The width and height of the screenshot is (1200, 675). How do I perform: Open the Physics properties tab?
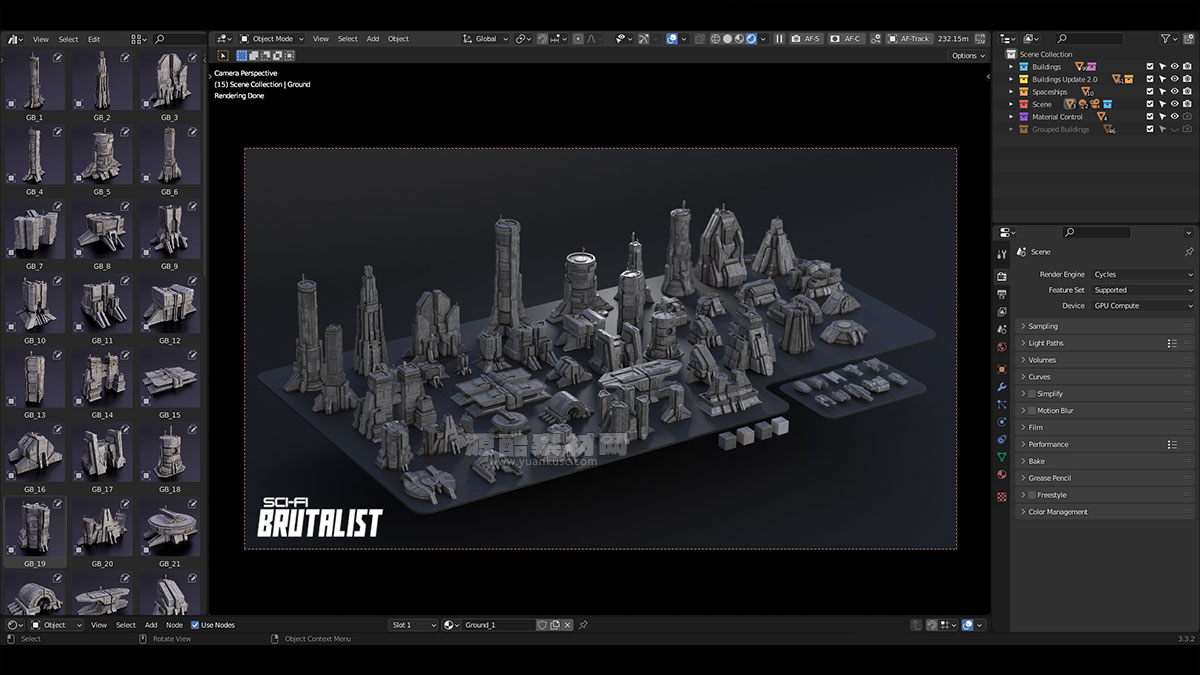(x=1002, y=422)
